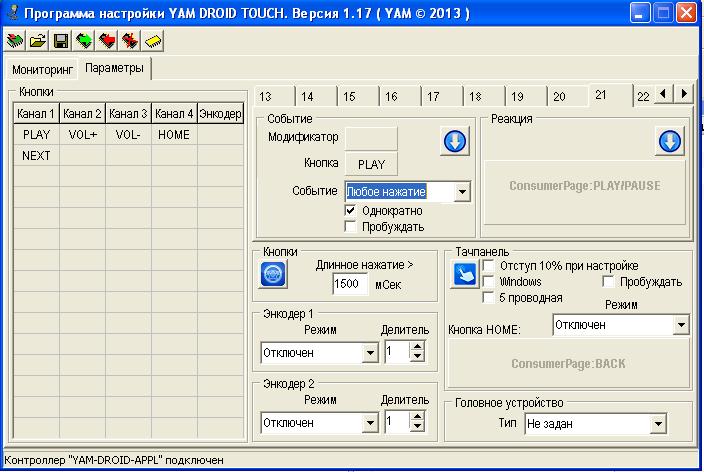Uncheck the Однократно checkbox
This screenshot has width=704, height=472.
(x=350, y=211)
